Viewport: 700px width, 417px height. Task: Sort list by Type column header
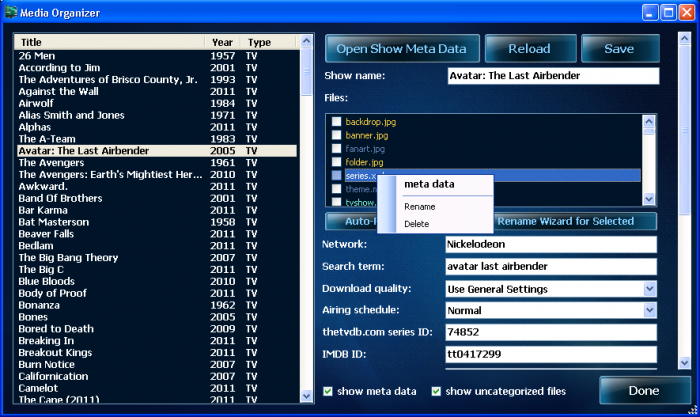pyautogui.click(x=268, y=42)
